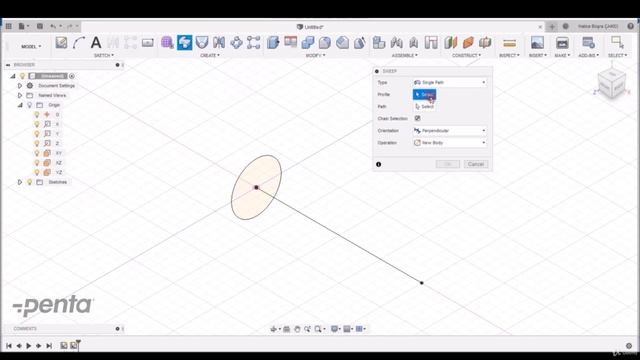
Task: Open the MODEL workspace dropdown
Action: tap(31, 47)
